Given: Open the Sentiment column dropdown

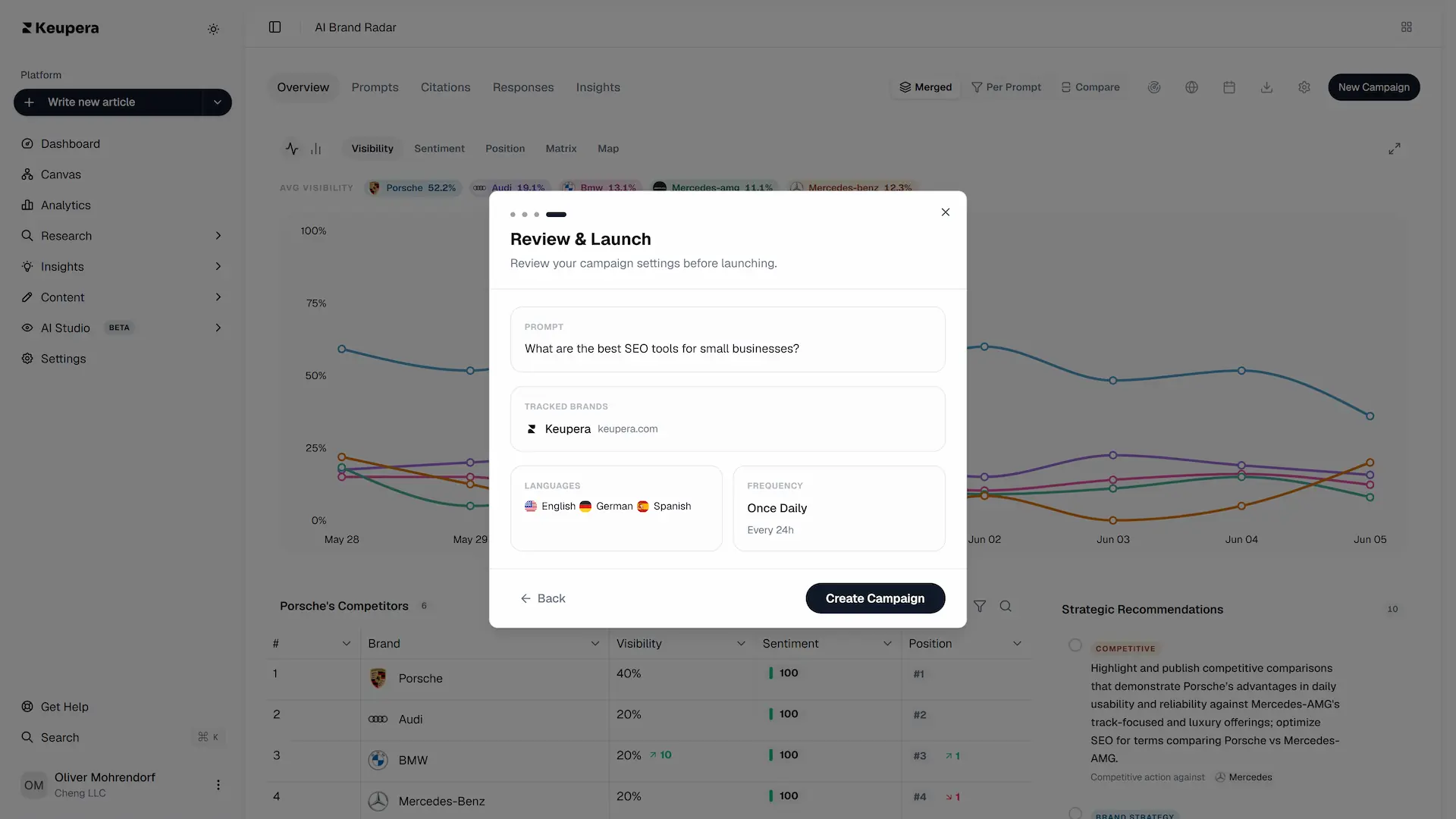Looking at the screenshot, I should 887,644.
